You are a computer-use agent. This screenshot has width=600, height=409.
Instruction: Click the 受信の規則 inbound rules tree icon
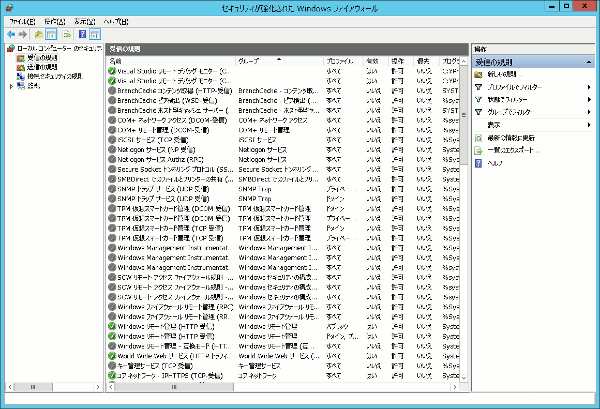tap(21, 58)
